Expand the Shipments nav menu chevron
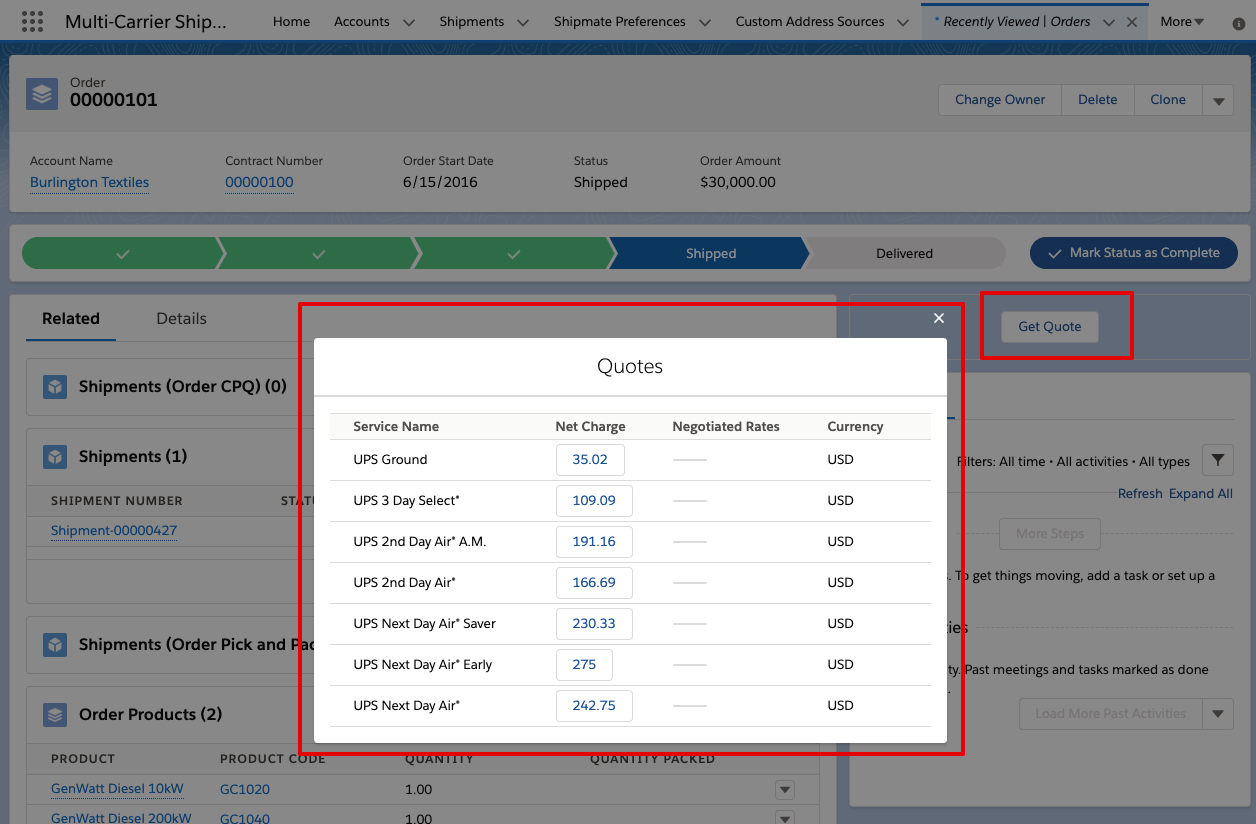This screenshot has height=824, width=1256. [x=522, y=22]
